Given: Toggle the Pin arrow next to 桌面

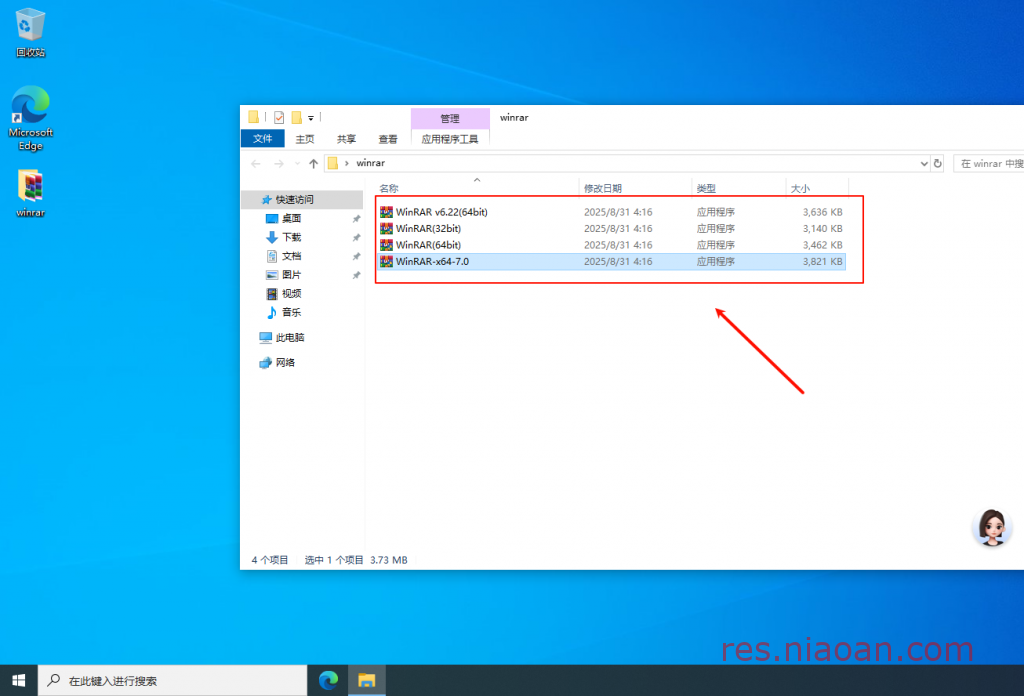Looking at the screenshot, I should tap(355, 219).
